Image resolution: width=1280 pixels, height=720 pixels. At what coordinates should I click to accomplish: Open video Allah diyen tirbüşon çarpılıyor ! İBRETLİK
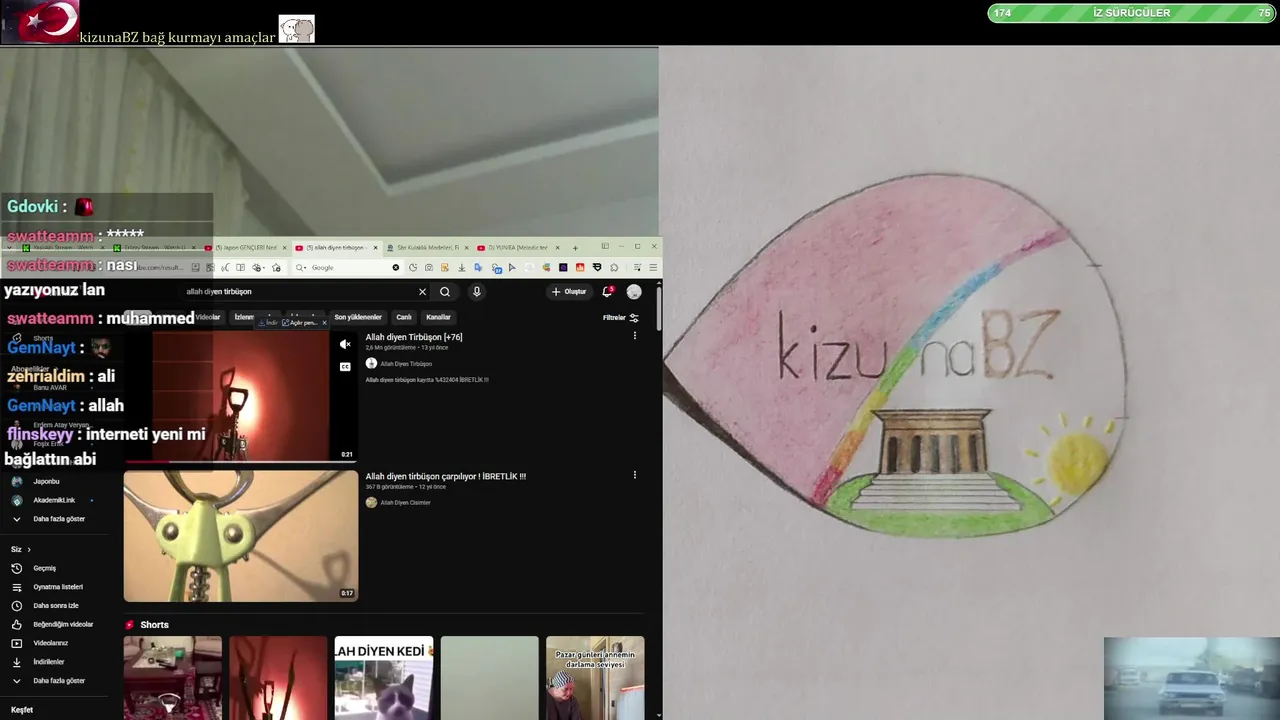tap(445, 476)
